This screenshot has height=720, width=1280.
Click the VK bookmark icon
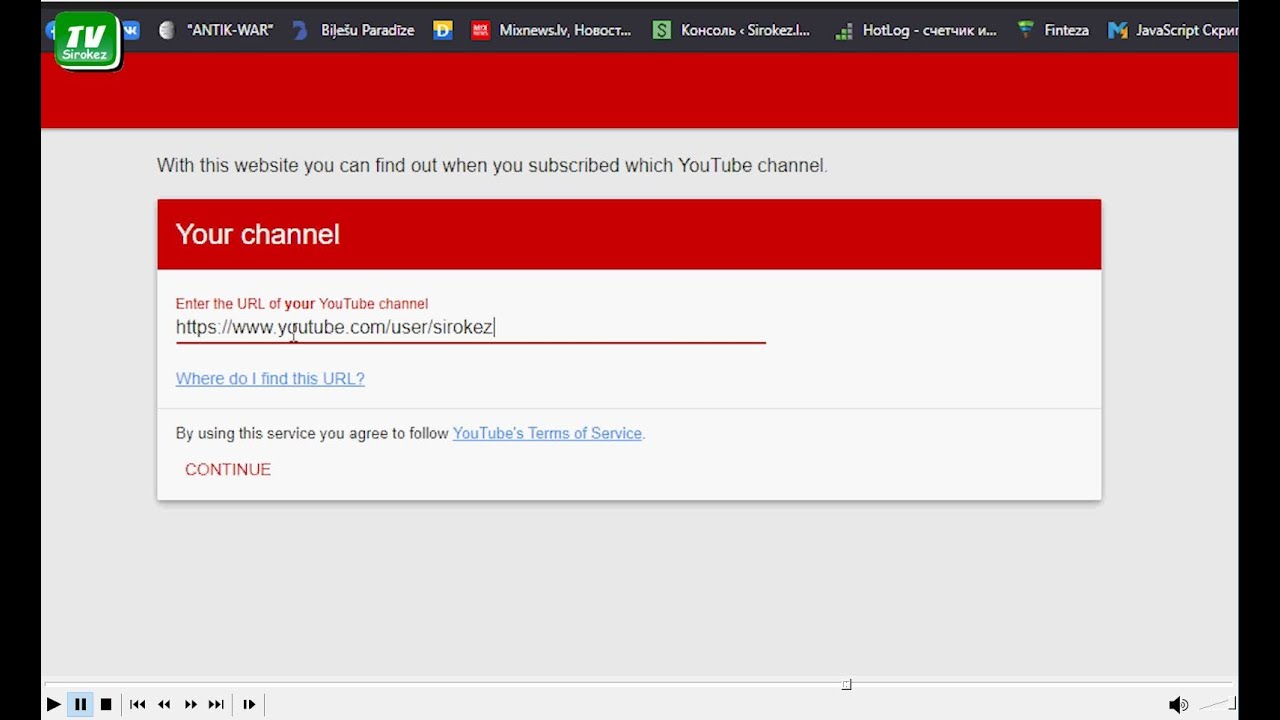pos(131,30)
